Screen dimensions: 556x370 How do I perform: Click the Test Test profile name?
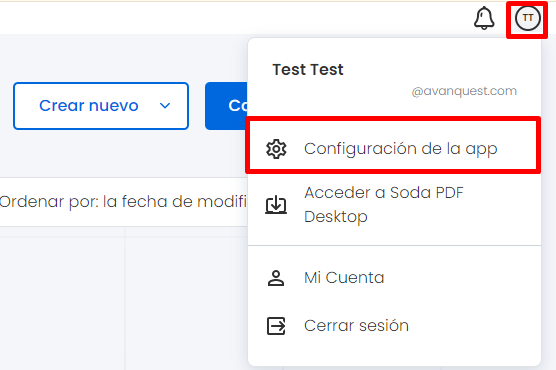(x=308, y=70)
